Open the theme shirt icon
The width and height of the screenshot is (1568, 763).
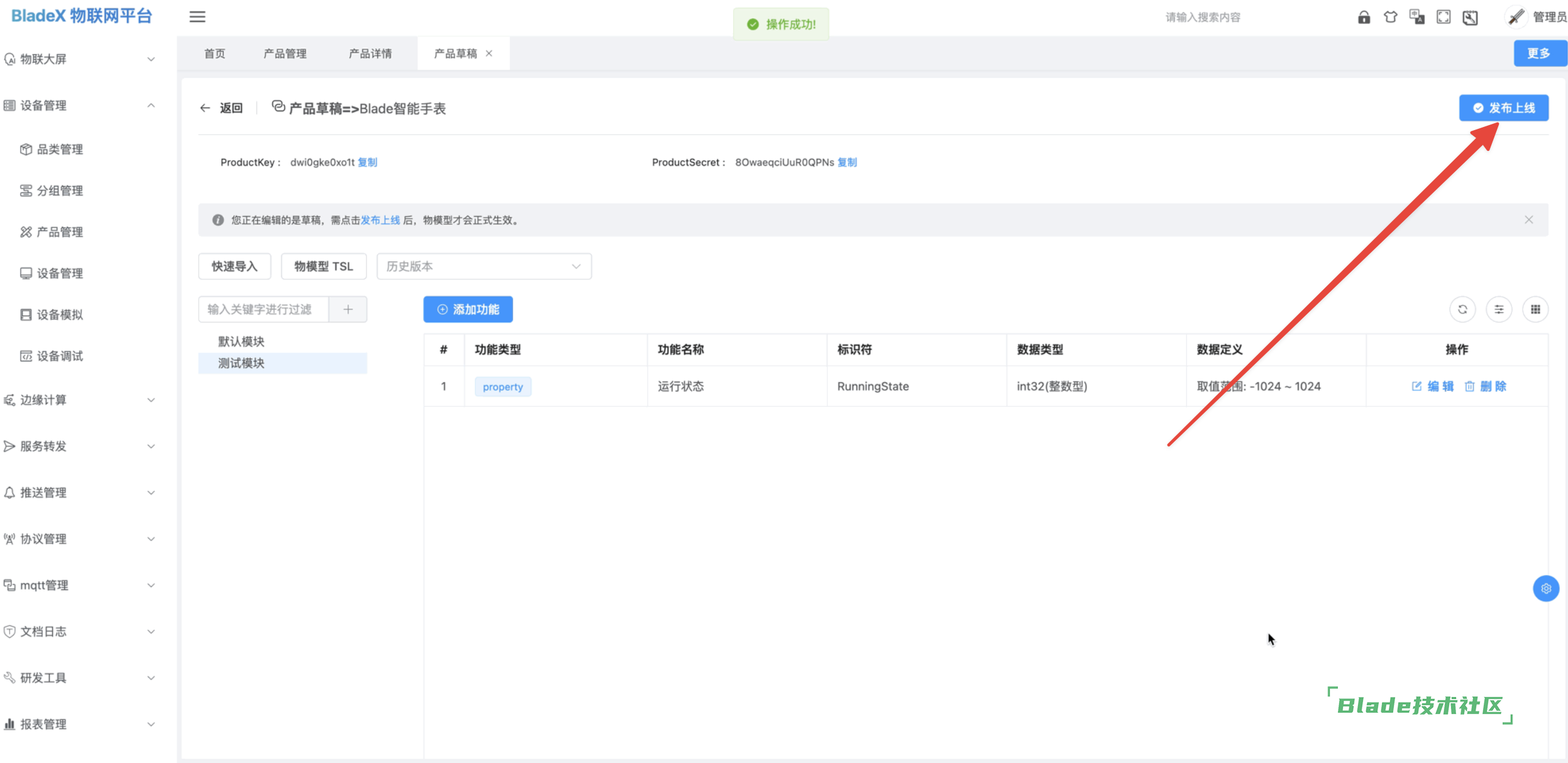[1390, 17]
